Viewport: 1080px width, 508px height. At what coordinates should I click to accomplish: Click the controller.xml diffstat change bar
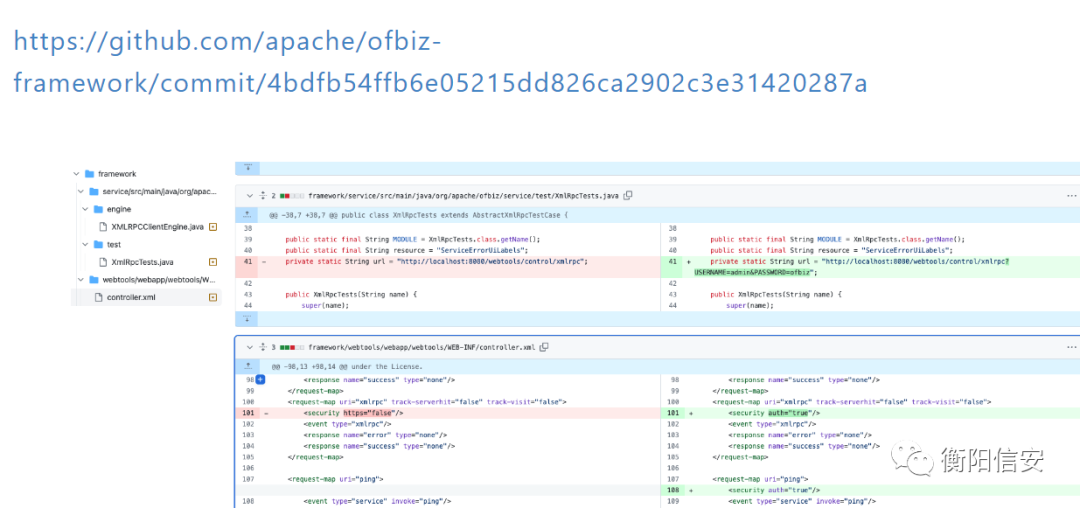click(291, 347)
